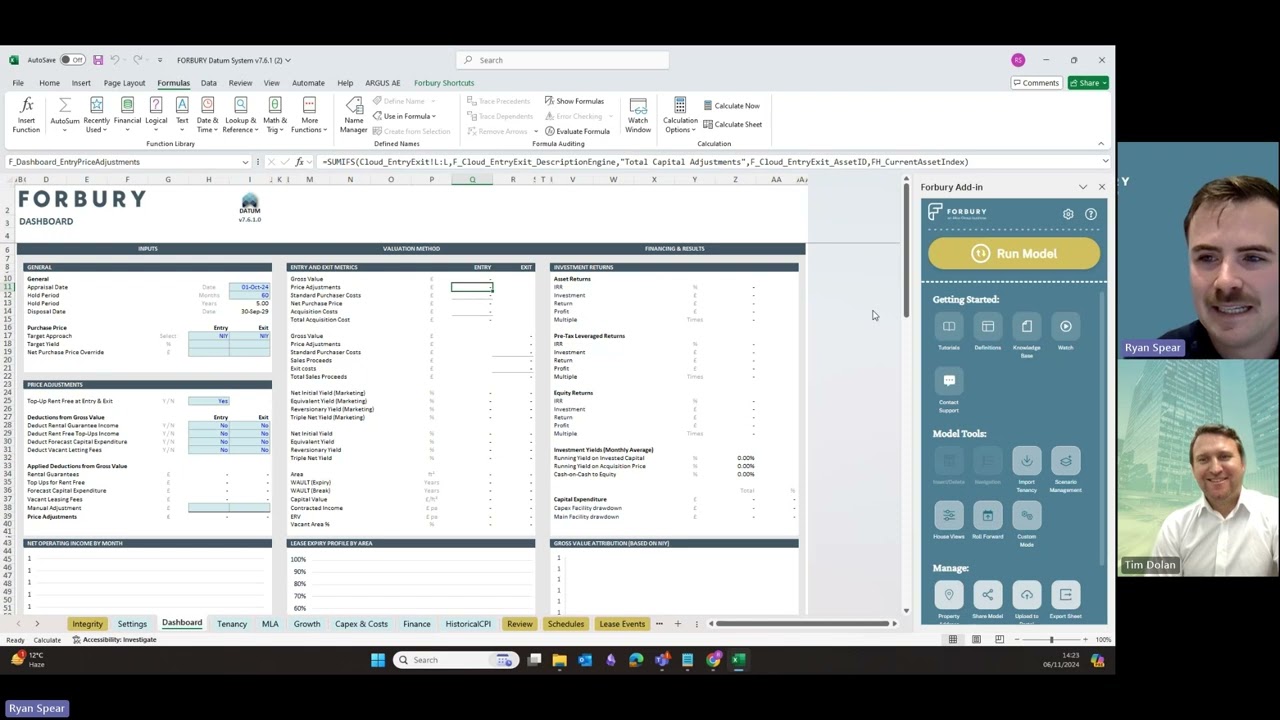Click the Run Model button

(x=1014, y=254)
